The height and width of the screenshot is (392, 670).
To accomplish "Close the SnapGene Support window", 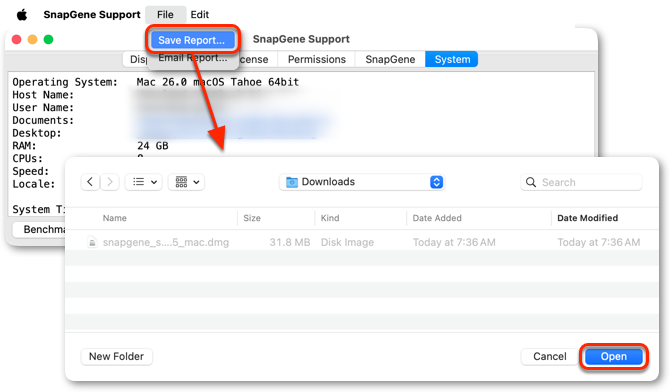I will [17, 40].
